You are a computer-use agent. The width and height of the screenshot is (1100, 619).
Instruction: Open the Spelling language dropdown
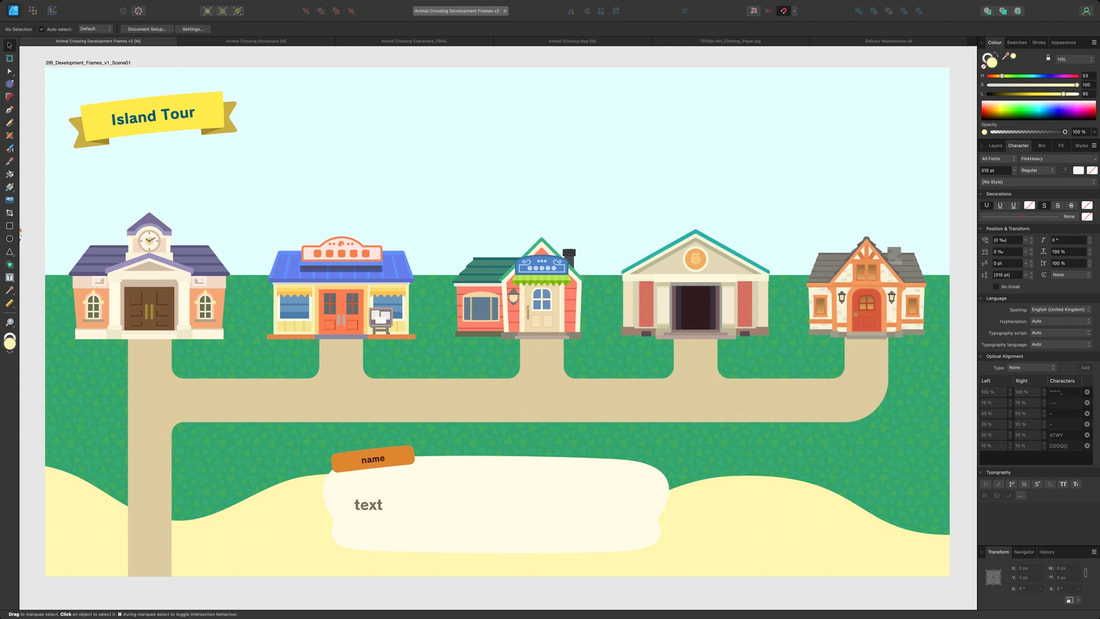tap(1060, 310)
